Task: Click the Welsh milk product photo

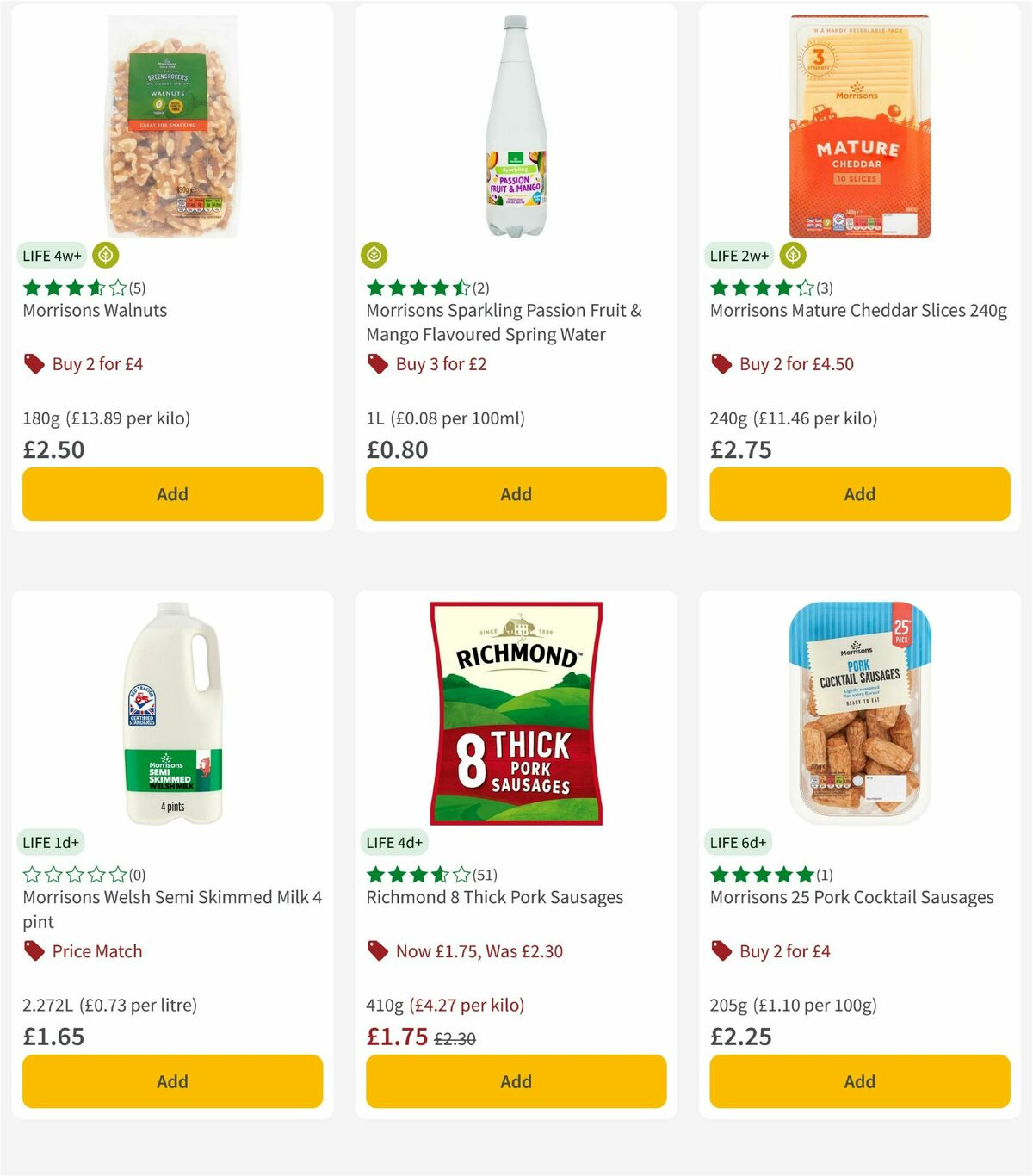Action: click(172, 715)
